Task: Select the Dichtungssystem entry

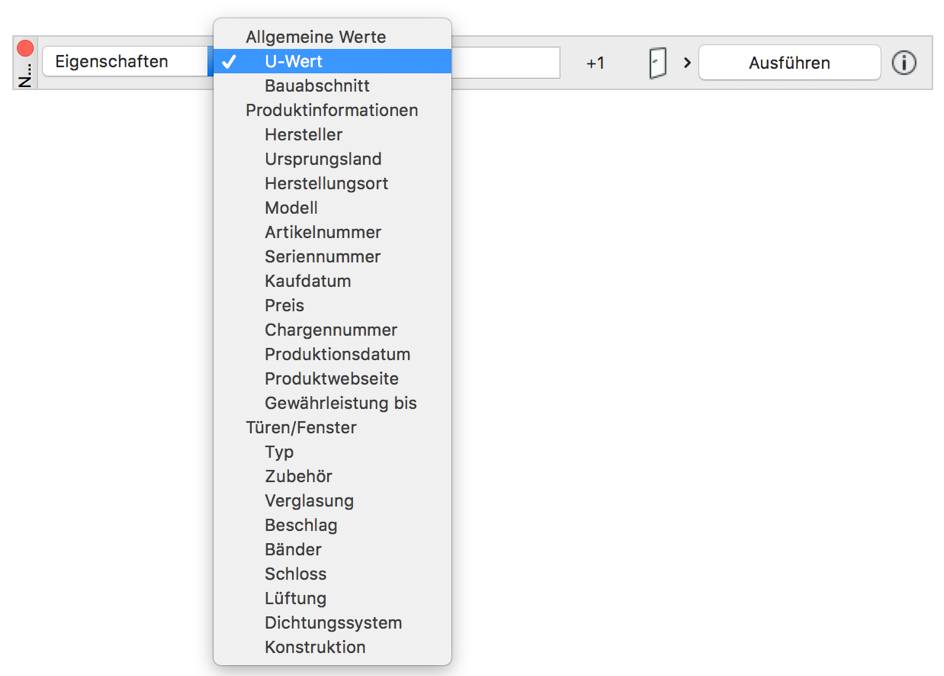Action: [332, 622]
